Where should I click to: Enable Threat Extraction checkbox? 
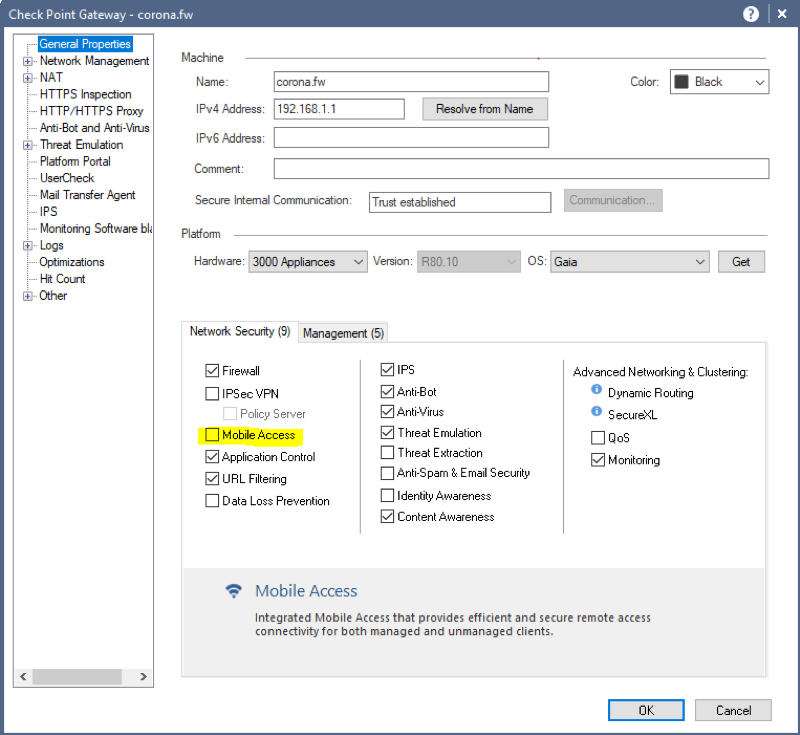[x=387, y=453]
